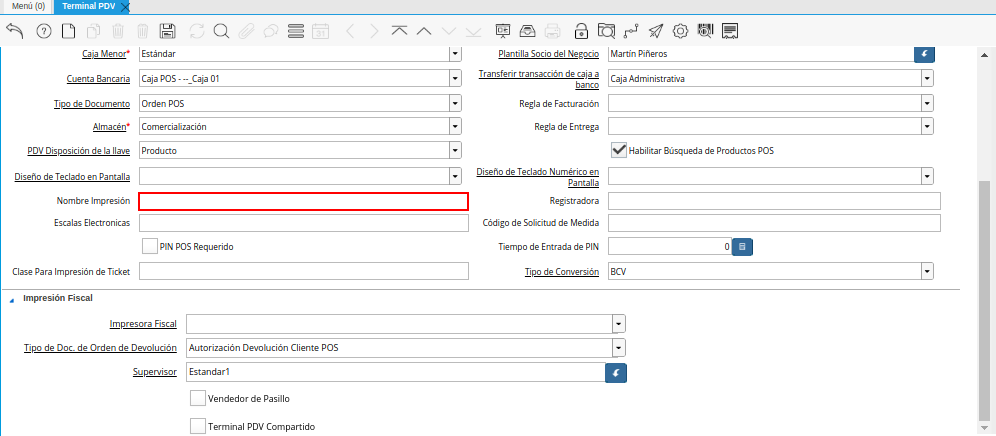This screenshot has width=996, height=436.
Task: Focus the Escalas Electronicas field
Action: click(304, 223)
